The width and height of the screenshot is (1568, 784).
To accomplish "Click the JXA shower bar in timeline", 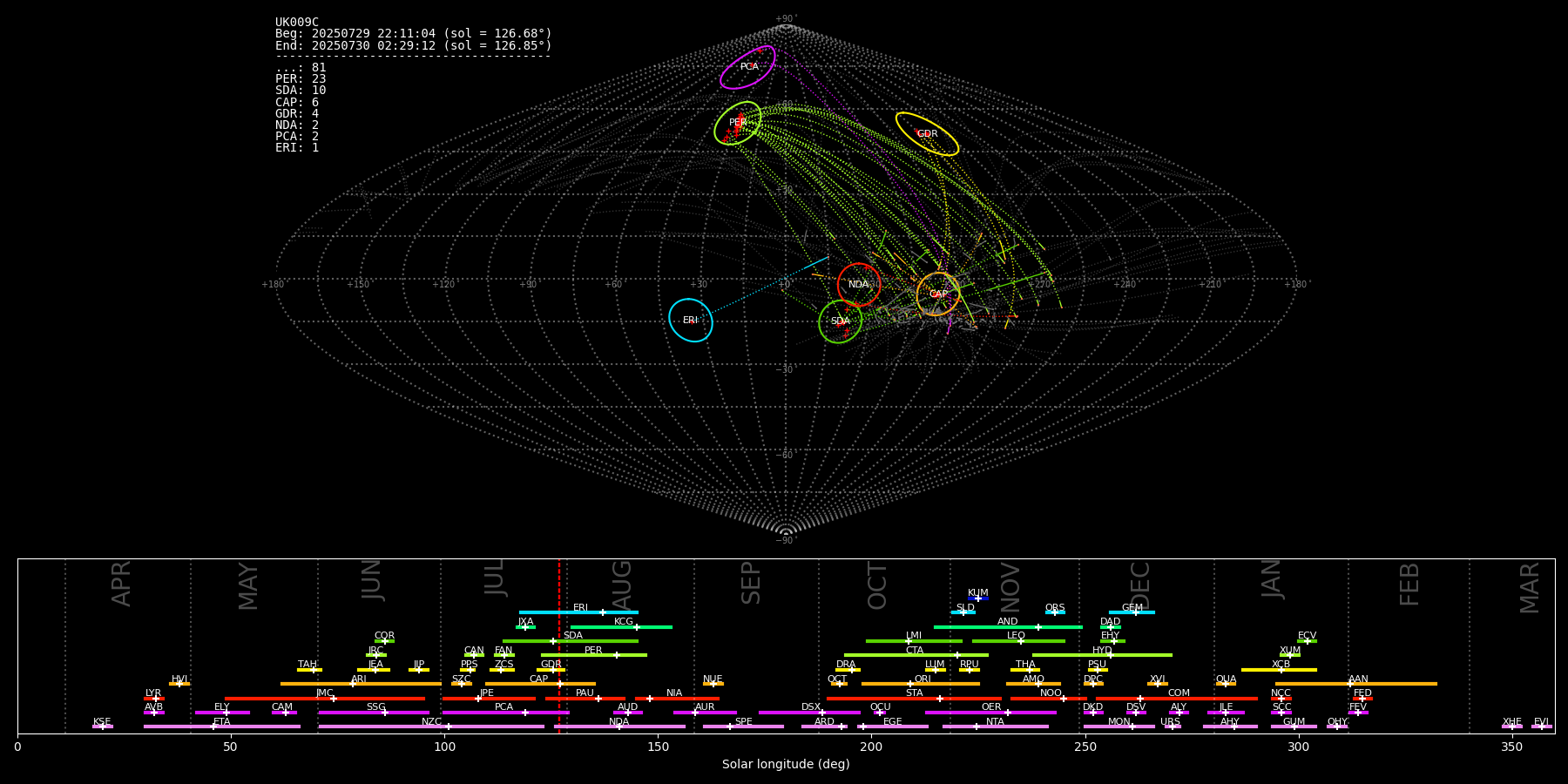I will pyautogui.click(x=525, y=626).
